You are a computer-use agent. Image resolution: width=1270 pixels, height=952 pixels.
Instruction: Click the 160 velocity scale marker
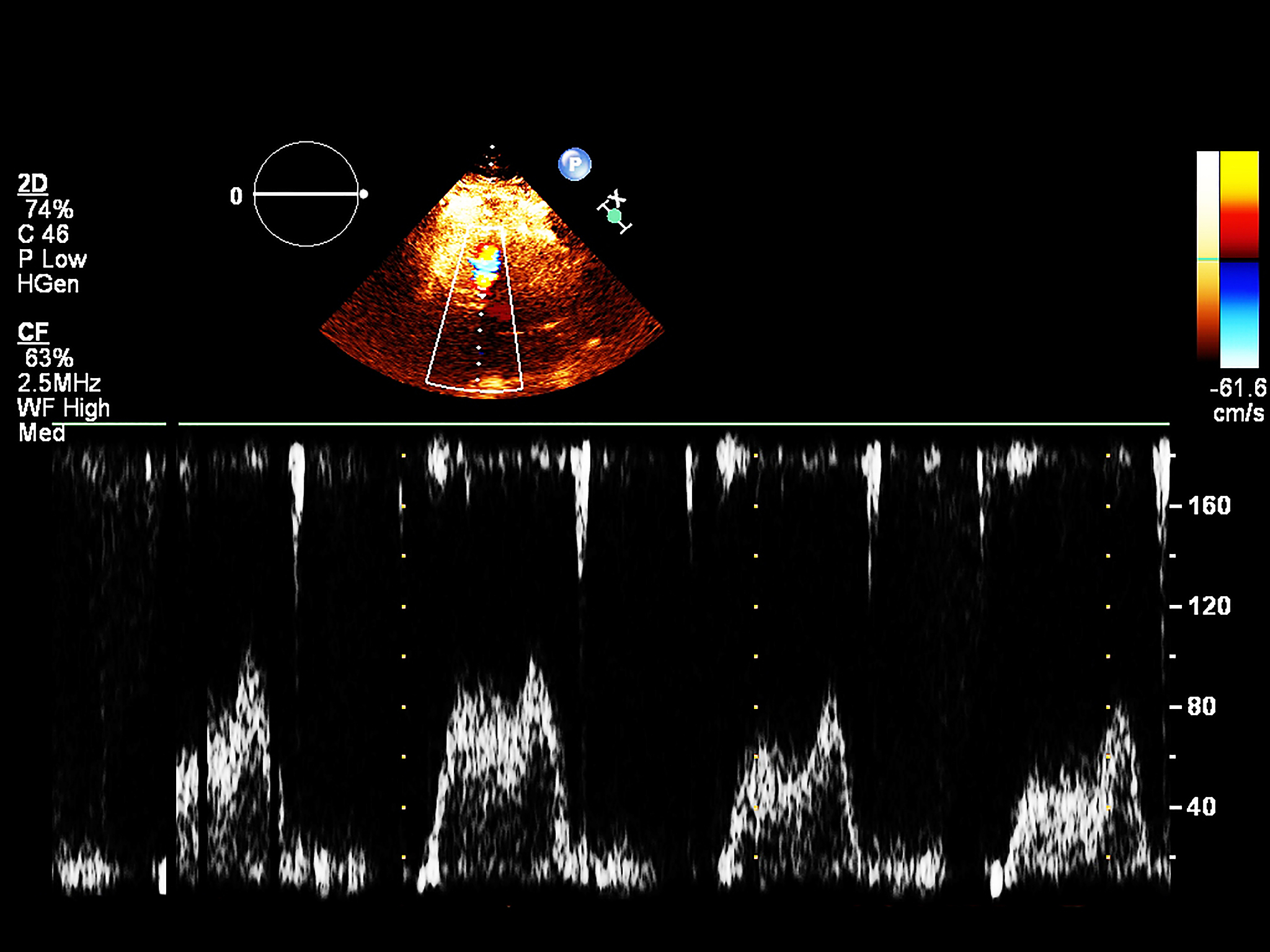pyautogui.click(x=1209, y=506)
